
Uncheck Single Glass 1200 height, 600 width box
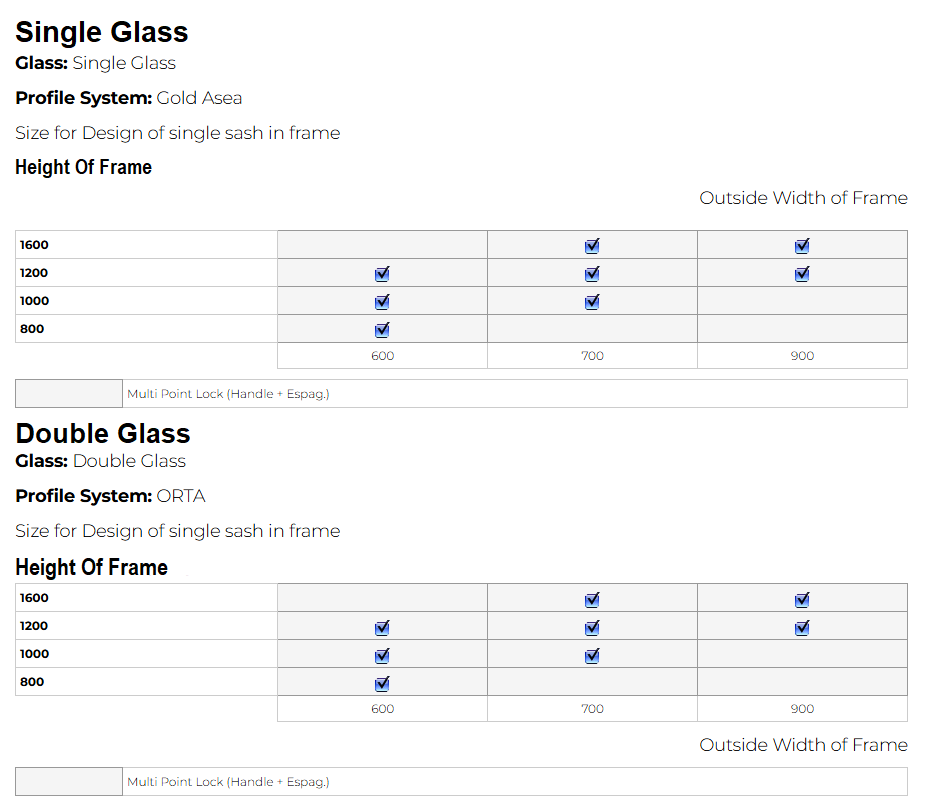382,274
